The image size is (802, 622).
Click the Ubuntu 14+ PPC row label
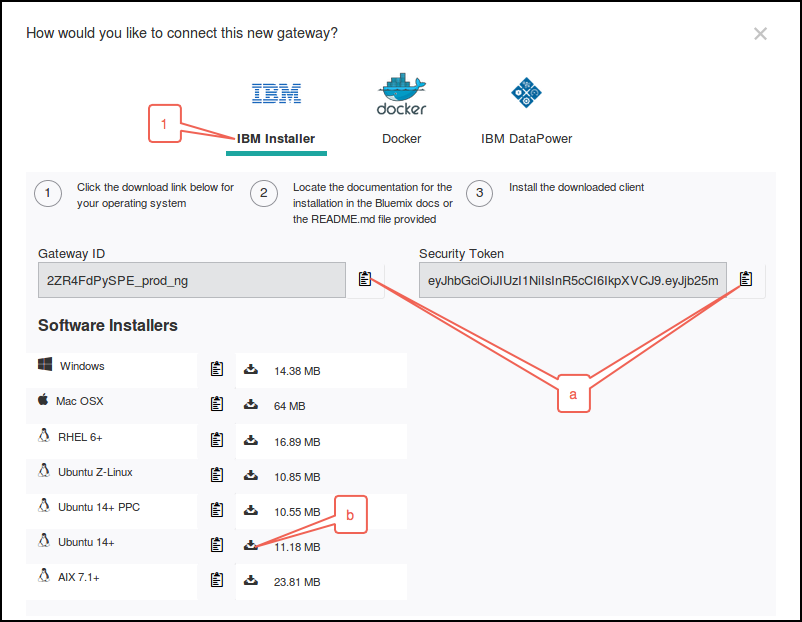[x=99, y=507]
